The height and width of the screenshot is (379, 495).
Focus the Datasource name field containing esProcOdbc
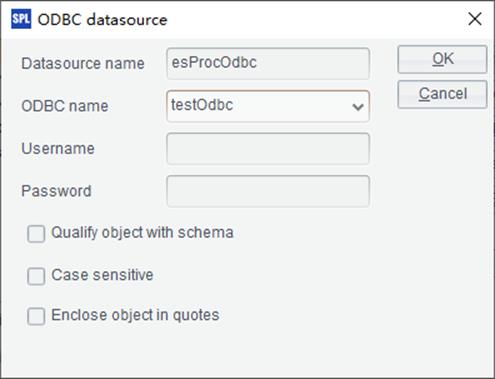pos(268,63)
